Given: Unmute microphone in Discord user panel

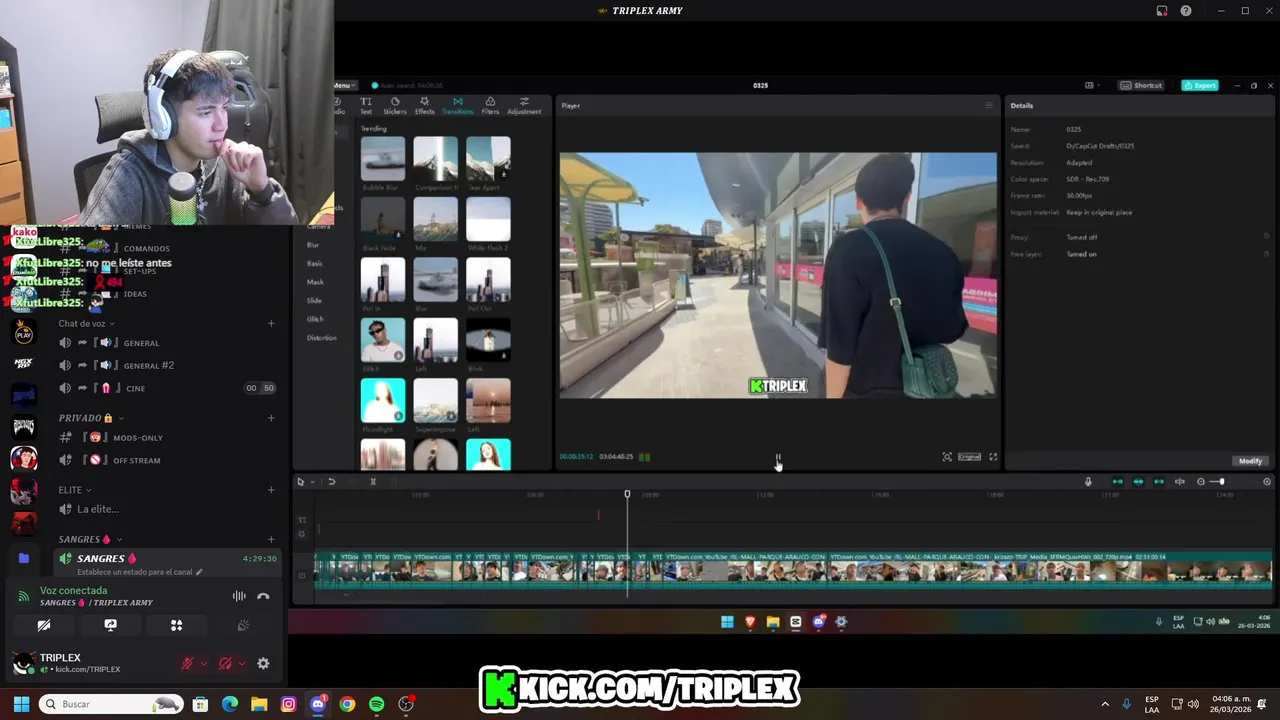Looking at the screenshot, I should click(187, 663).
